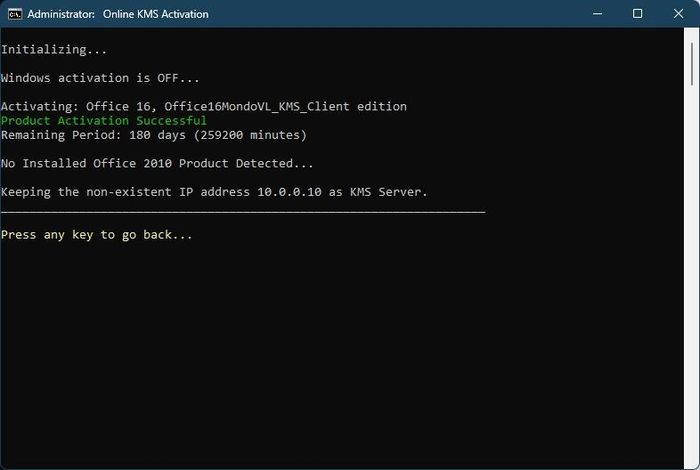Click the Command Prompt icon in title bar

point(14,14)
